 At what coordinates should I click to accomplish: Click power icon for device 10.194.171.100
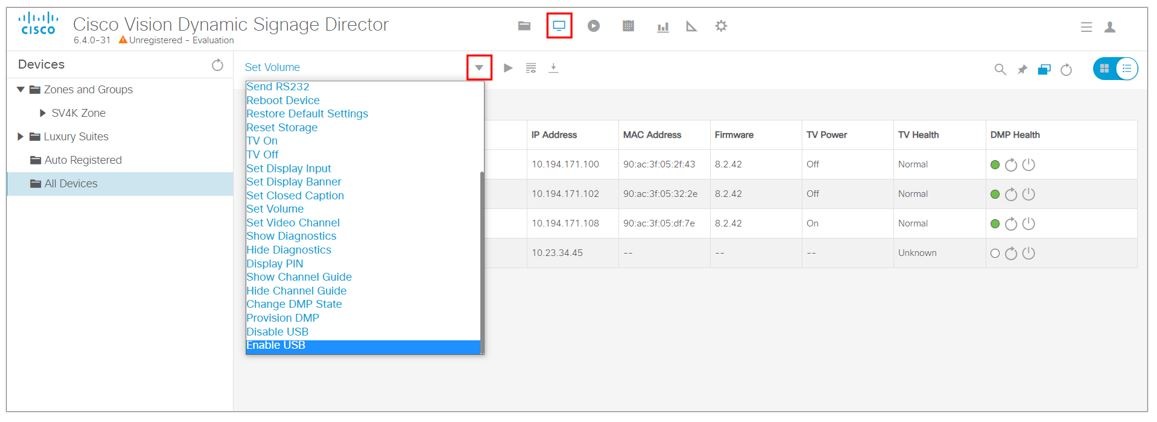coord(1029,165)
